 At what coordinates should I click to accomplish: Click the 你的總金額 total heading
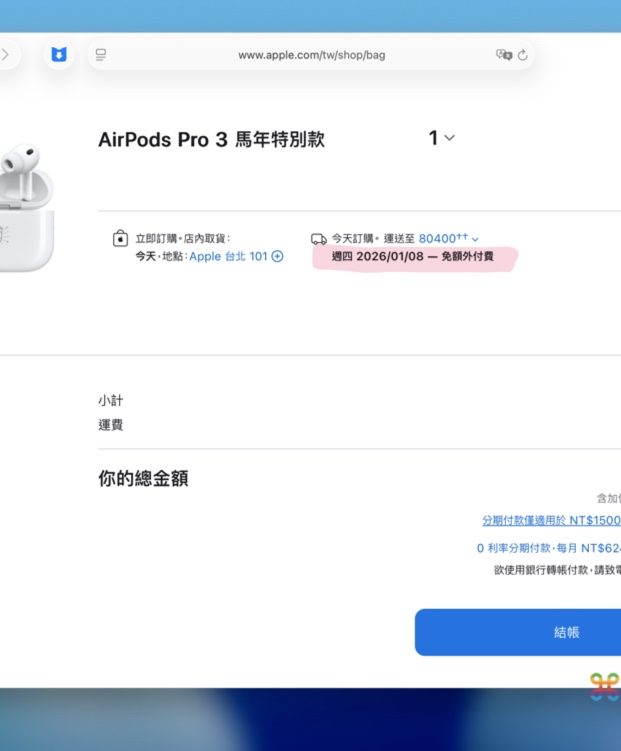(143, 478)
